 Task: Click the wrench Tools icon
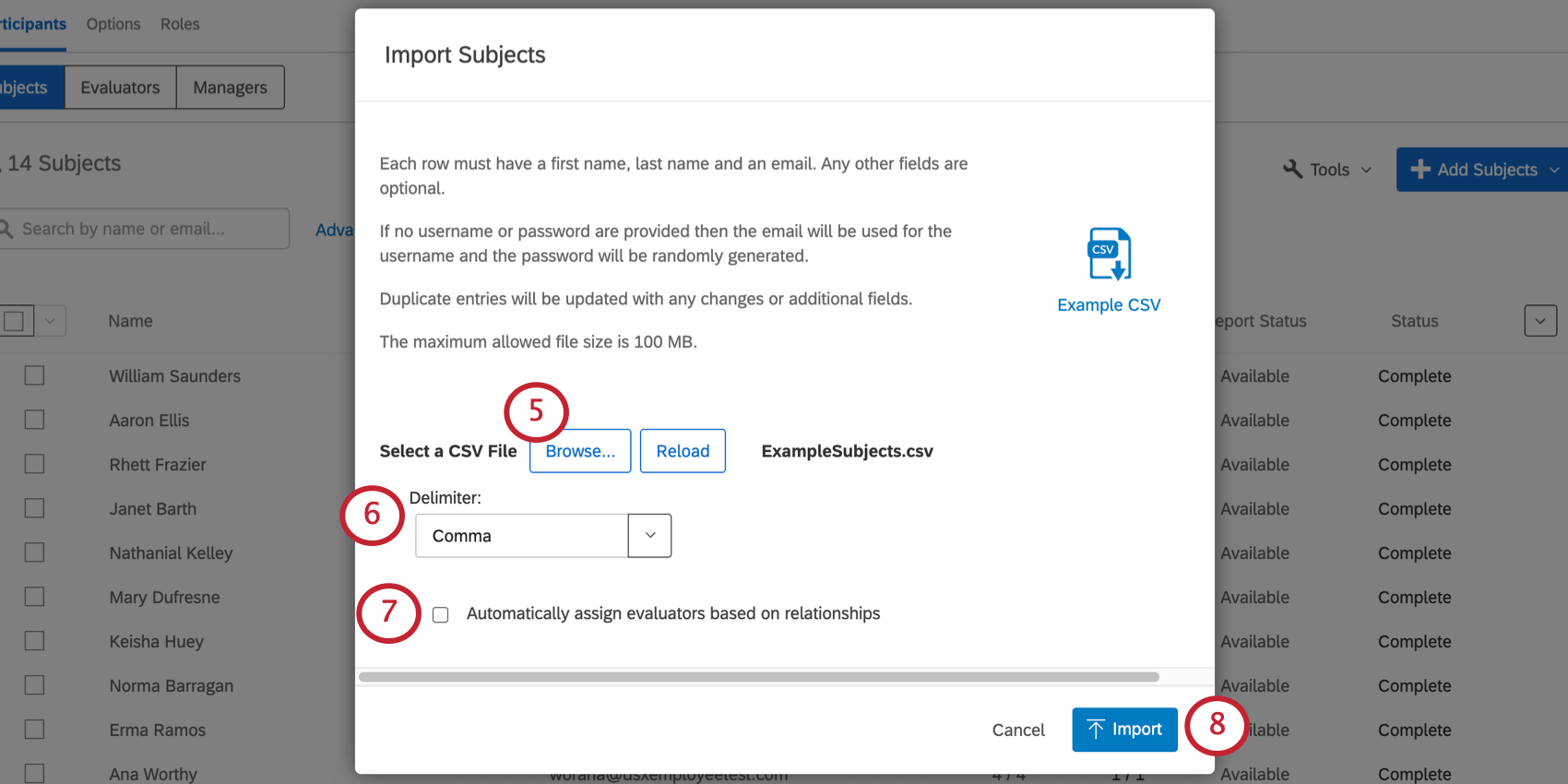pyautogui.click(x=1293, y=170)
